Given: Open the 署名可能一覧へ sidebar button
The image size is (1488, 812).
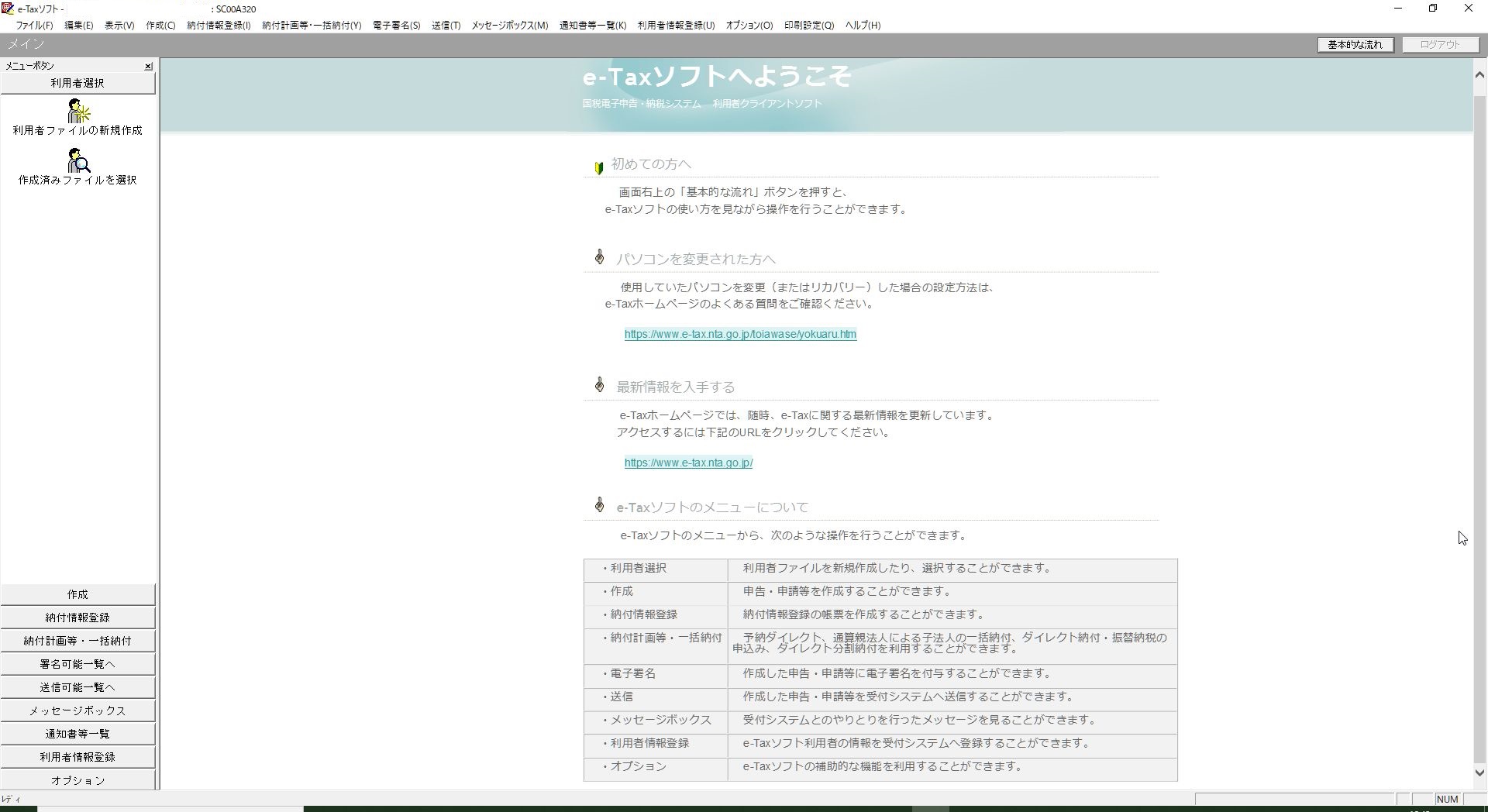Looking at the screenshot, I should (x=77, y=664).
